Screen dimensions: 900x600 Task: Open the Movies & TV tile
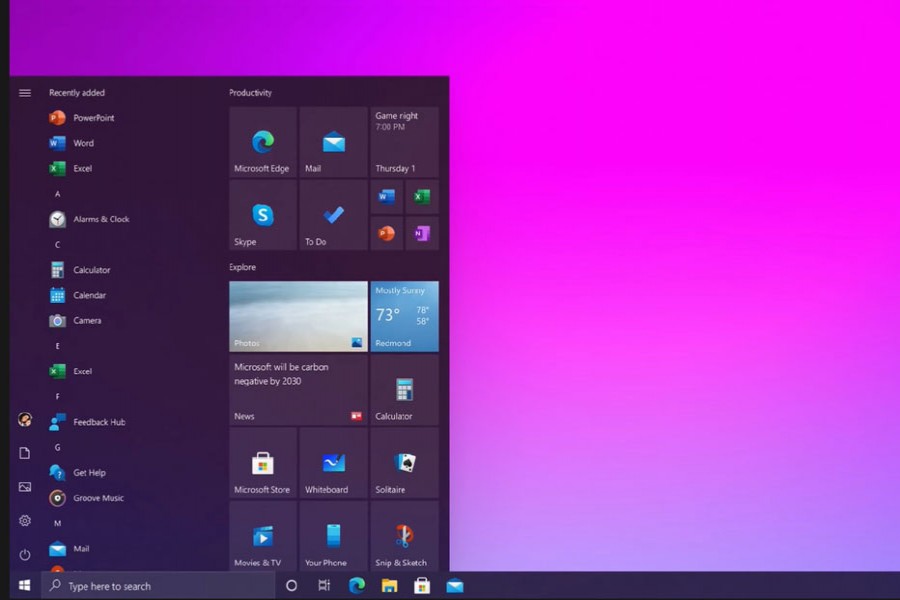(263, 537)
